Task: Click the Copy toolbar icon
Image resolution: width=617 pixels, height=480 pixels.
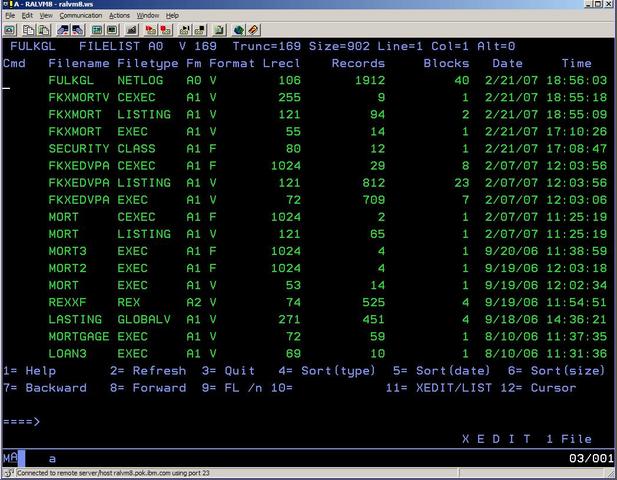Action: point(28,30)
